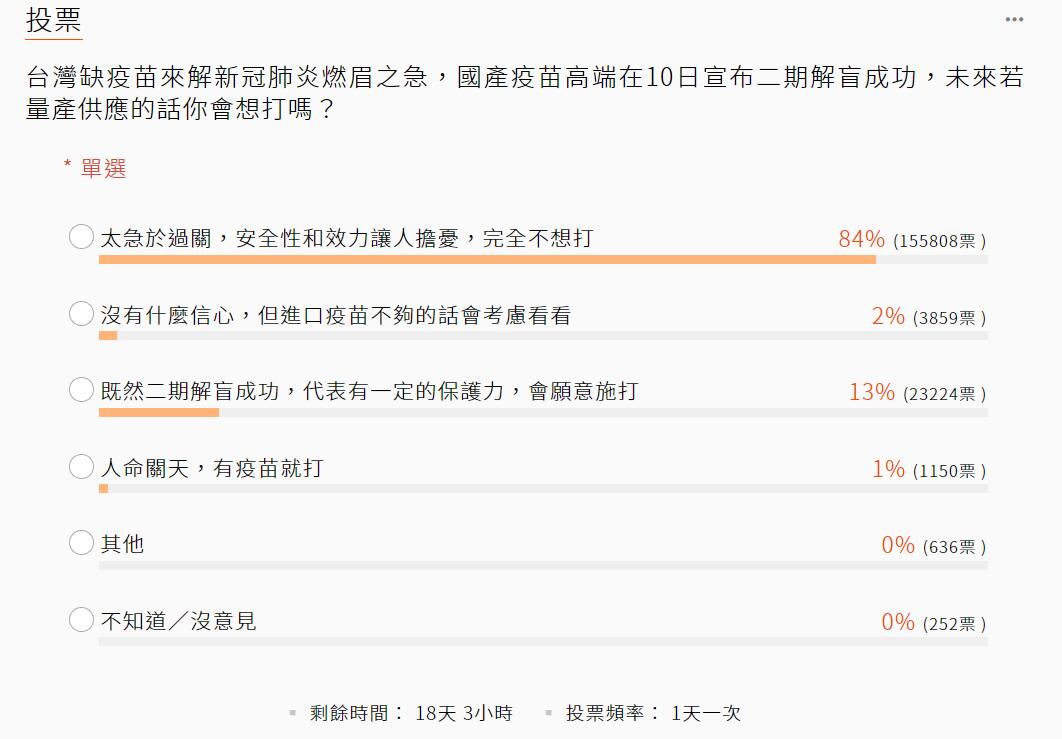Click the 84% result bar
The height and width of the screenshot is (739, 1062).
point(487,260)
